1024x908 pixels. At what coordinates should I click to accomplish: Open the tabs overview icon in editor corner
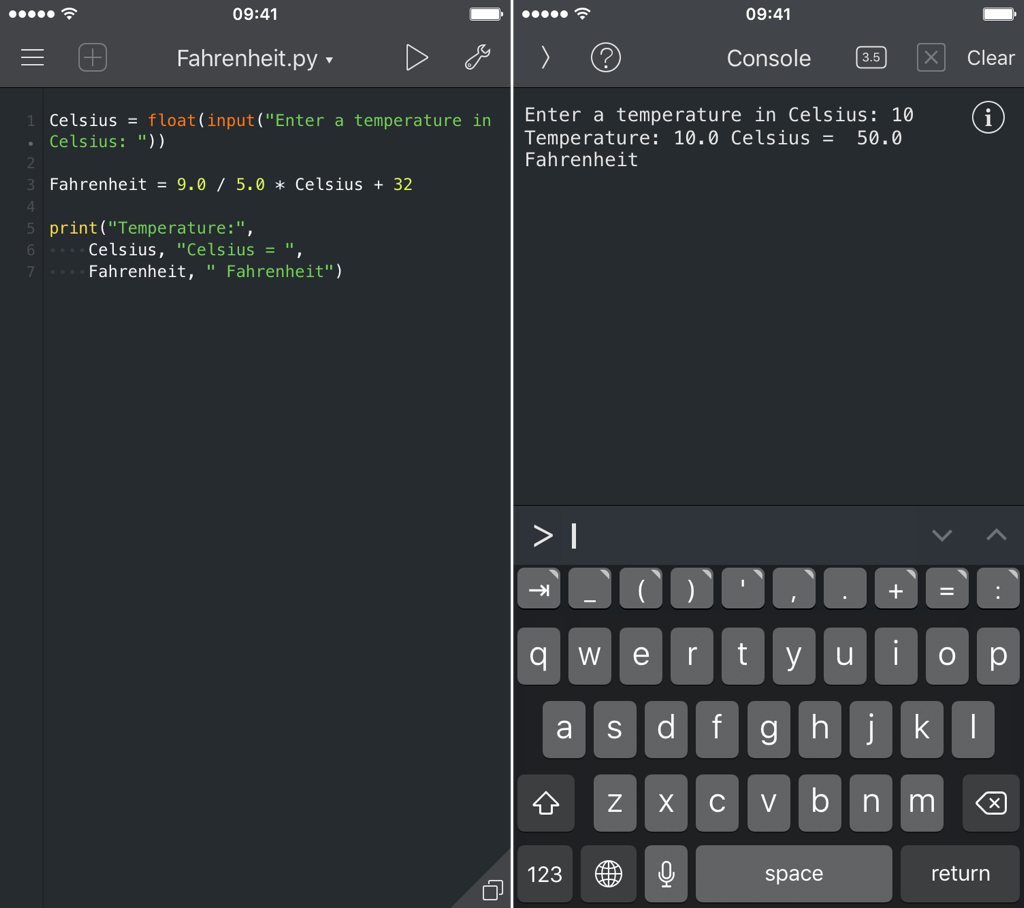(492, 890)
